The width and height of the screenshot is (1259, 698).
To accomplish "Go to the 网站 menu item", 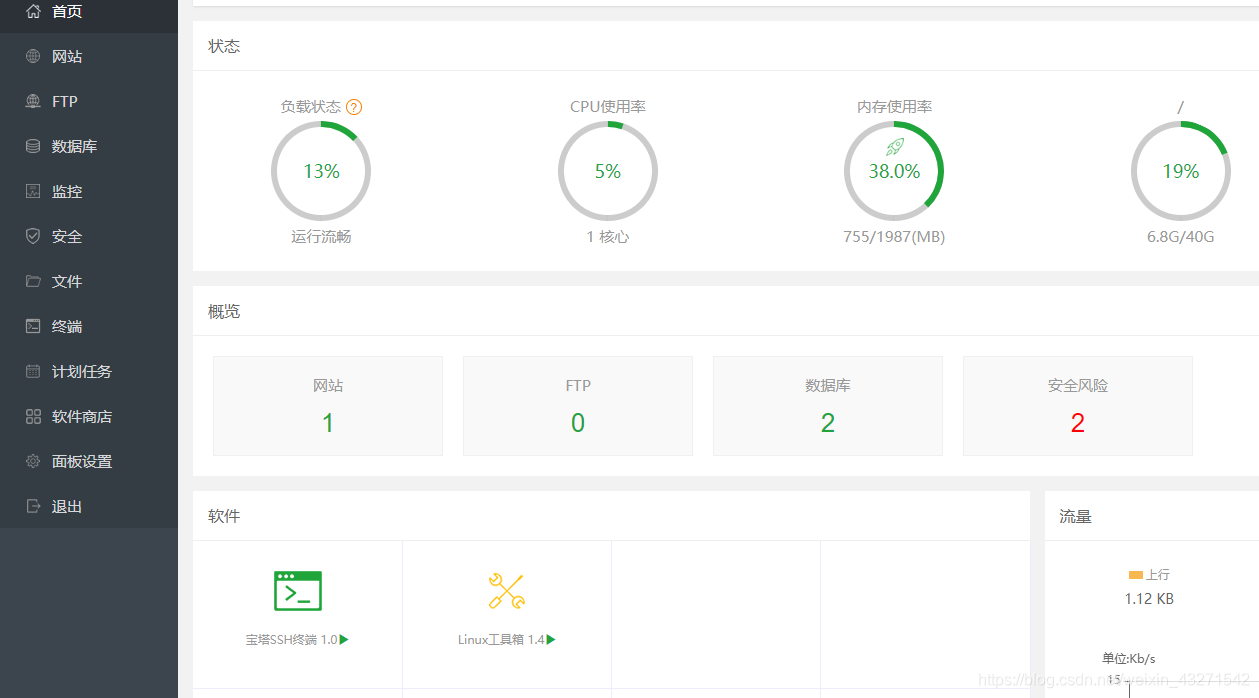I will 89,57.
